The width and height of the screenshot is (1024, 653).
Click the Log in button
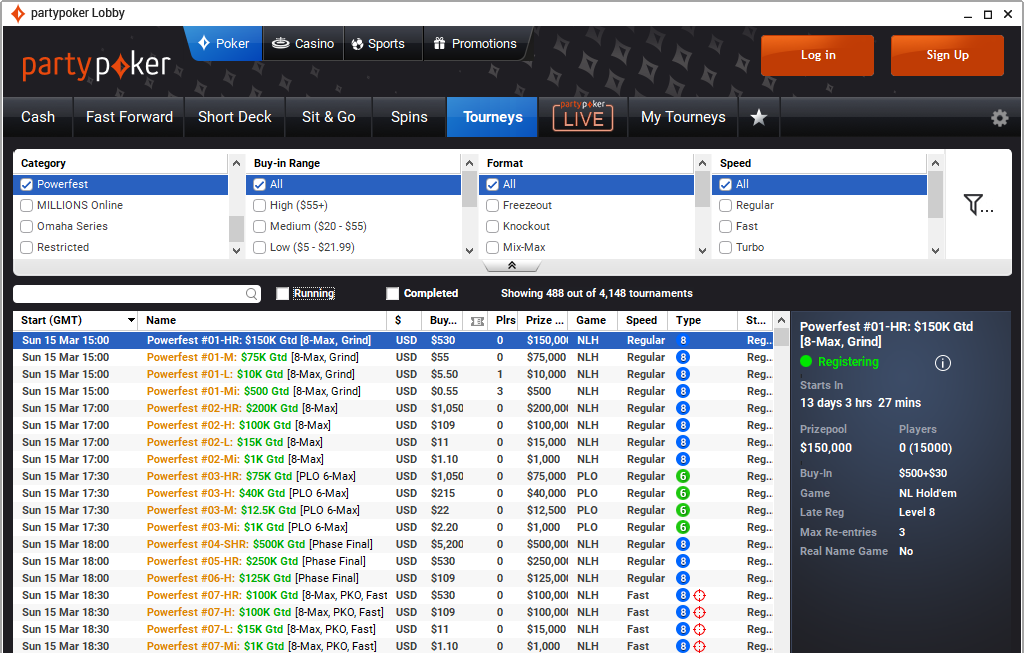[818, 56]
